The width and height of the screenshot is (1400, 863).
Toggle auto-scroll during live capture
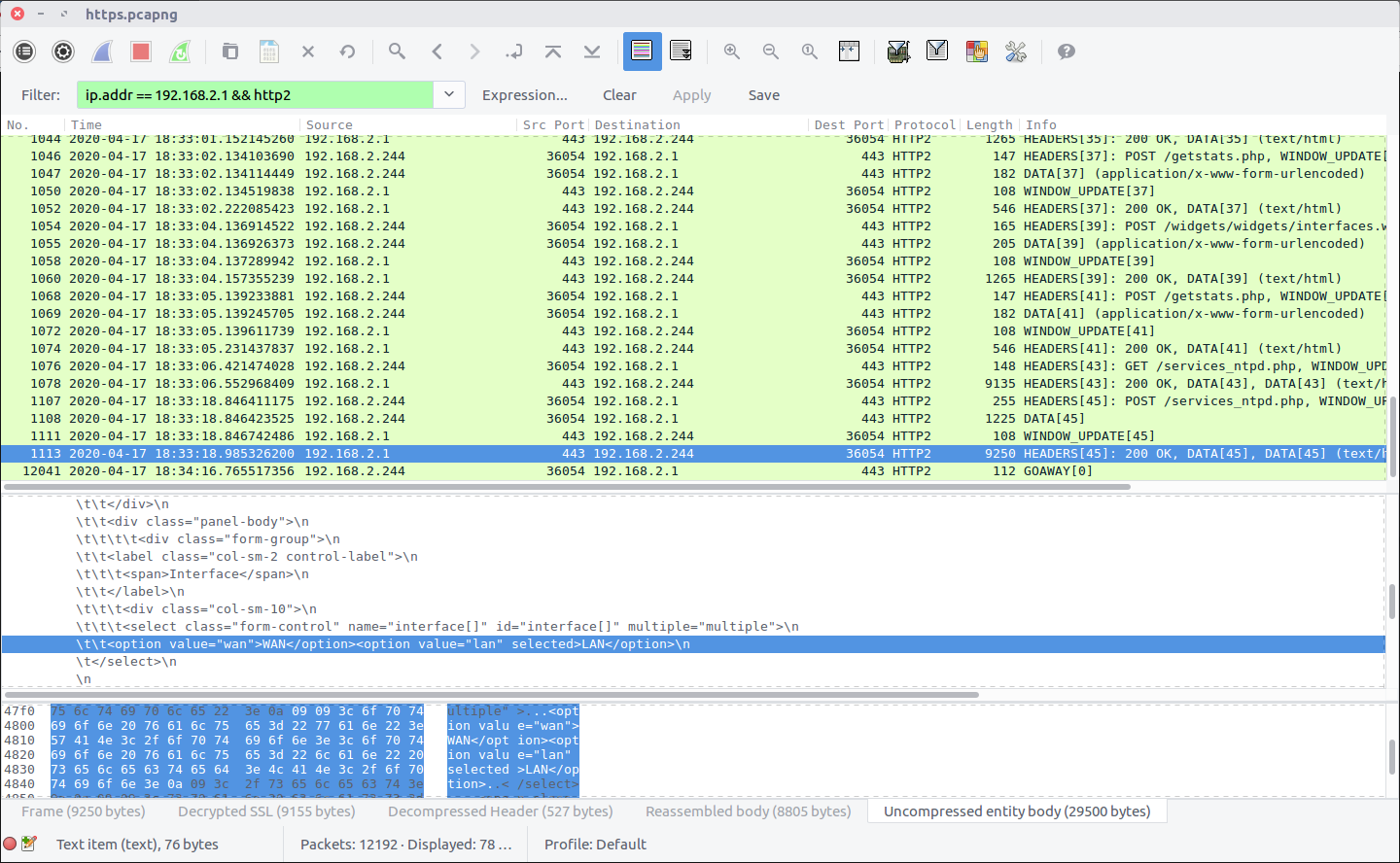coord(681,52)
